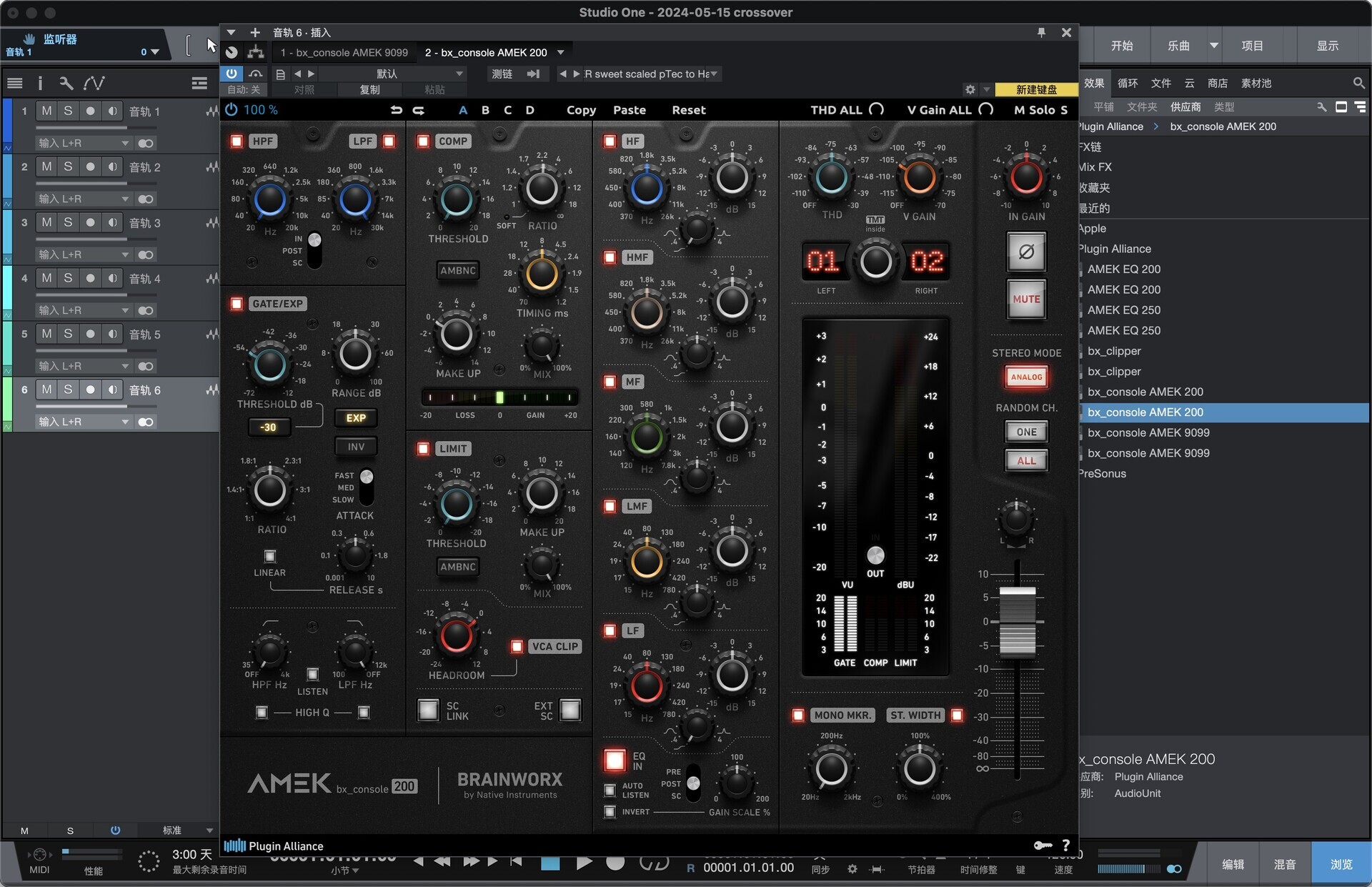Viewport: 1372px width, 887px height.
Task: Click the gate threshold -30 value field
Action: [x=268, y=427]
